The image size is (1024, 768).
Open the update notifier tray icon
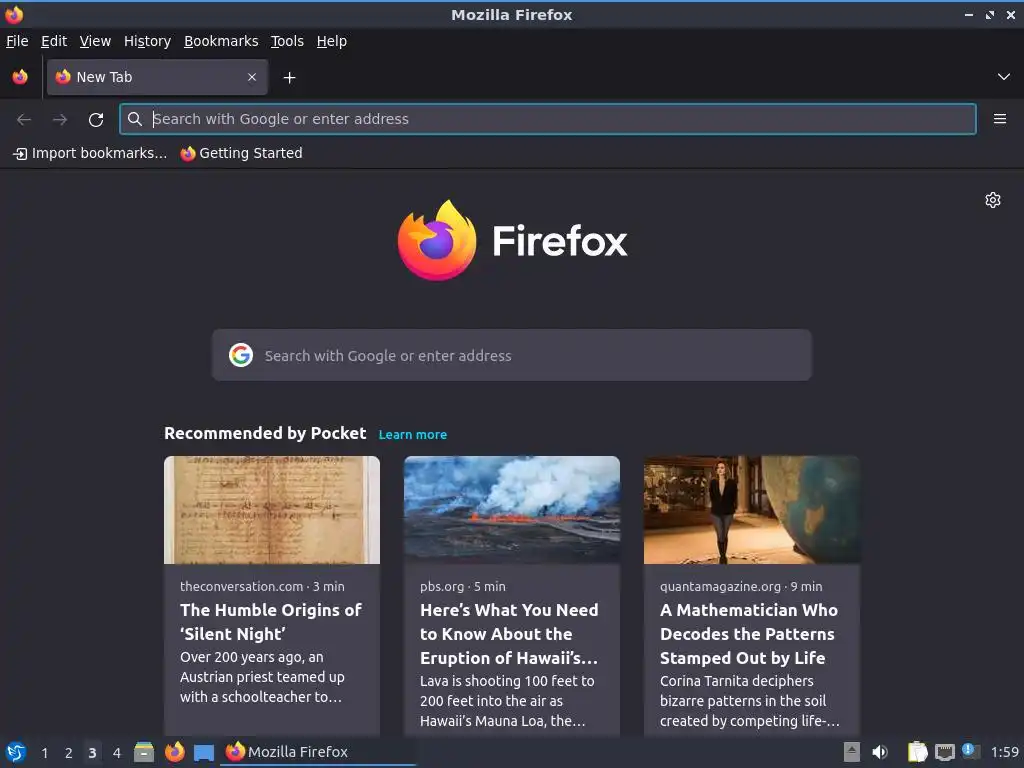point(971,751)
